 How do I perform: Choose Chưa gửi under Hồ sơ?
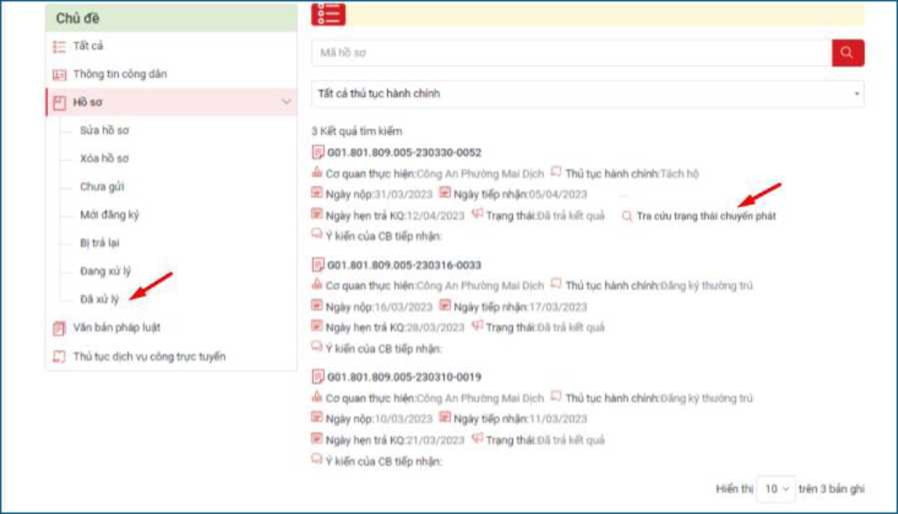[x=102, y=186]
